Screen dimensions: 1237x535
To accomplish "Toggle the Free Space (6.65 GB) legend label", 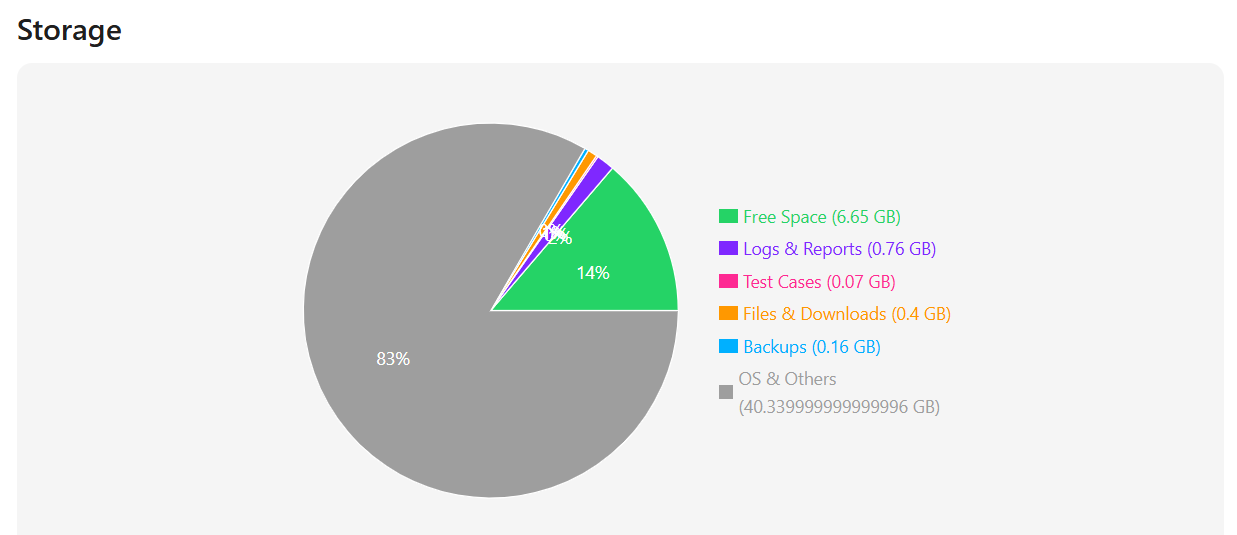I will (x=822, y=216).
